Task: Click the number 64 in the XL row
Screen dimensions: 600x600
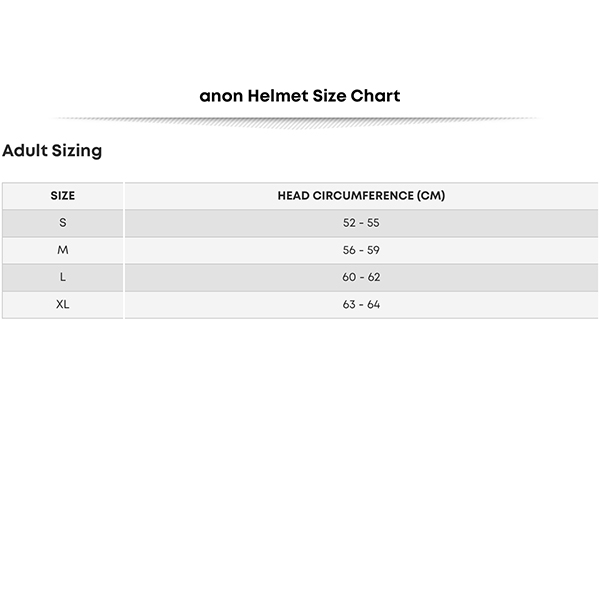Action: [373, 305]
